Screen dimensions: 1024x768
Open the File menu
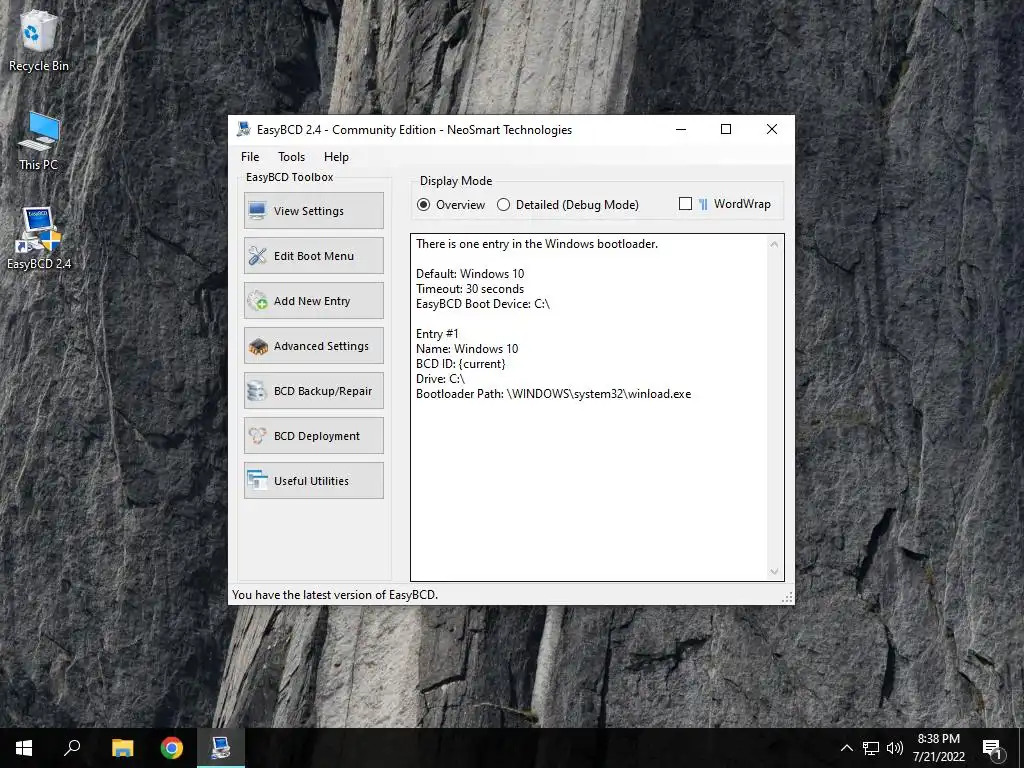pyautogui.click(x=249, y=157)
